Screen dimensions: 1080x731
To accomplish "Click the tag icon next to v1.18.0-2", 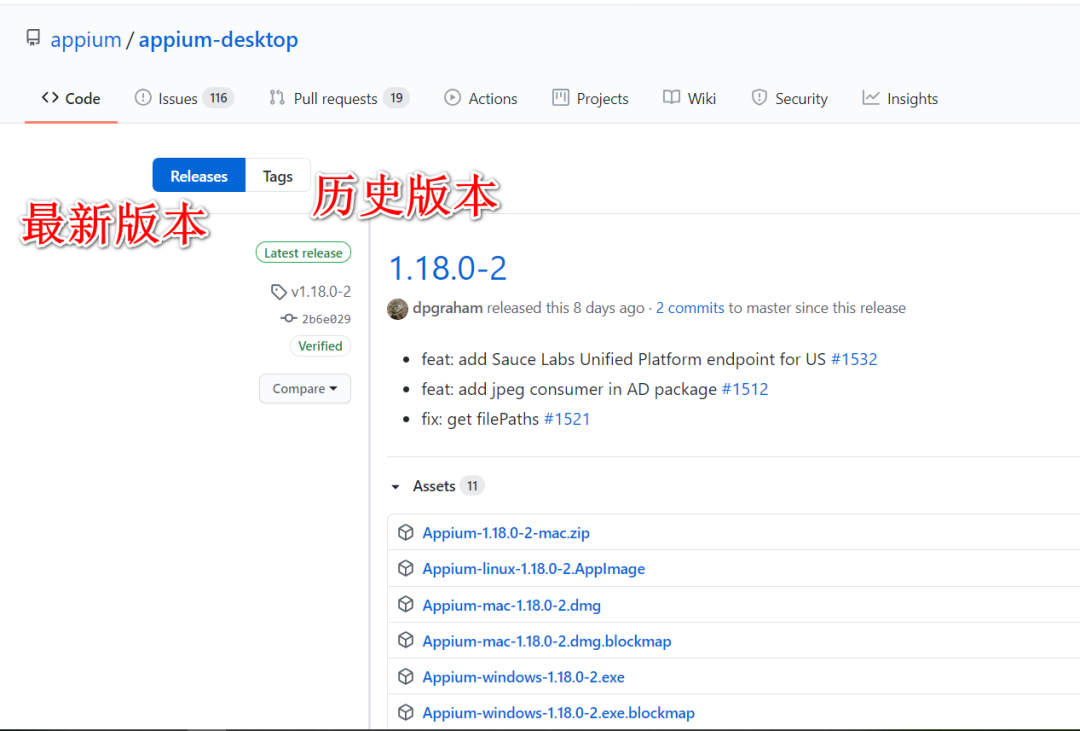I will [278, 292].
